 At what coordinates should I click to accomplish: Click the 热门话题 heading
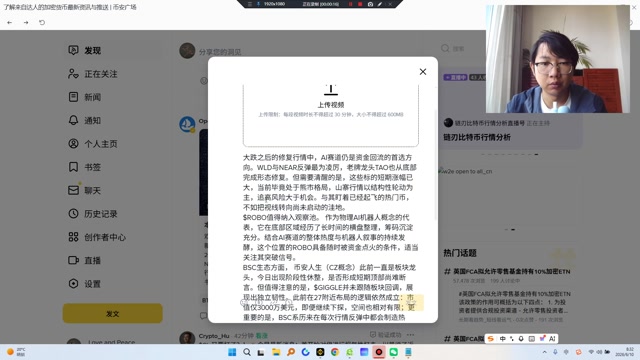point(460,253)
